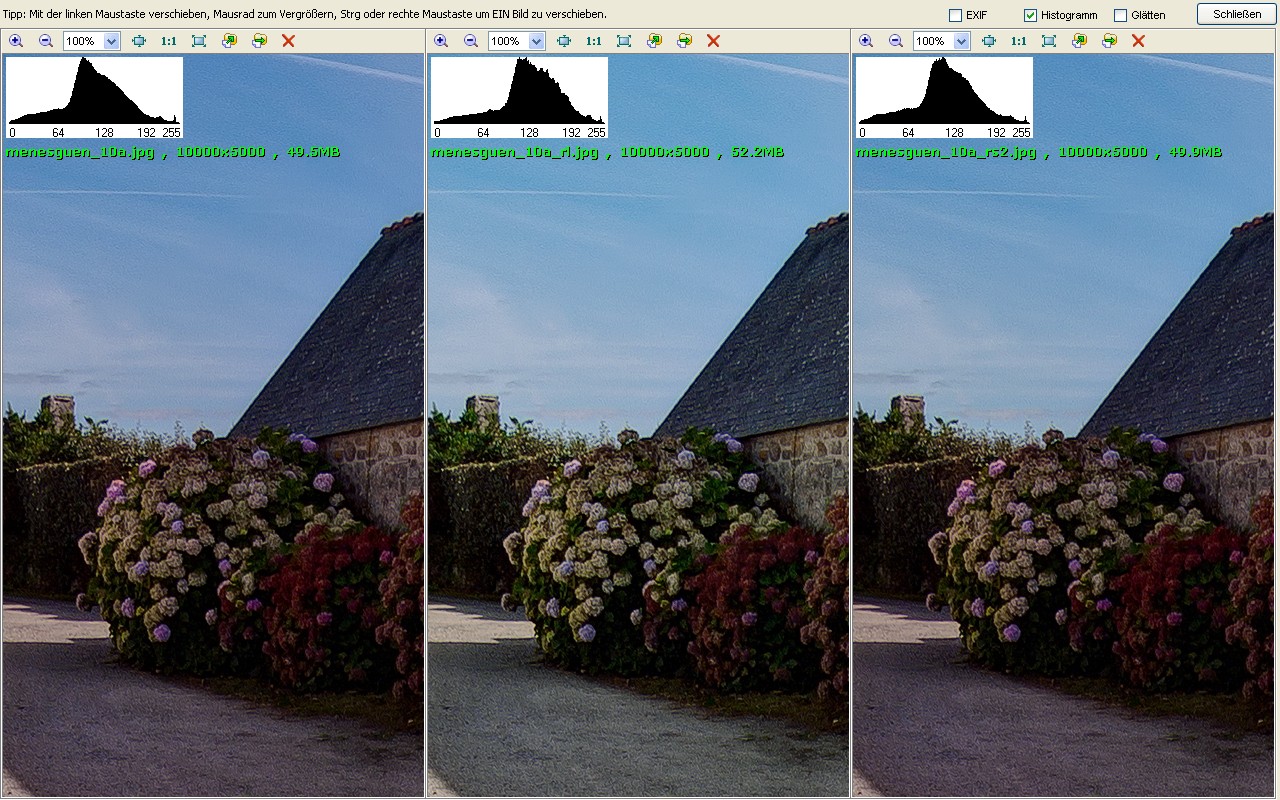Zoom in on the left image panel

[16, 41]
